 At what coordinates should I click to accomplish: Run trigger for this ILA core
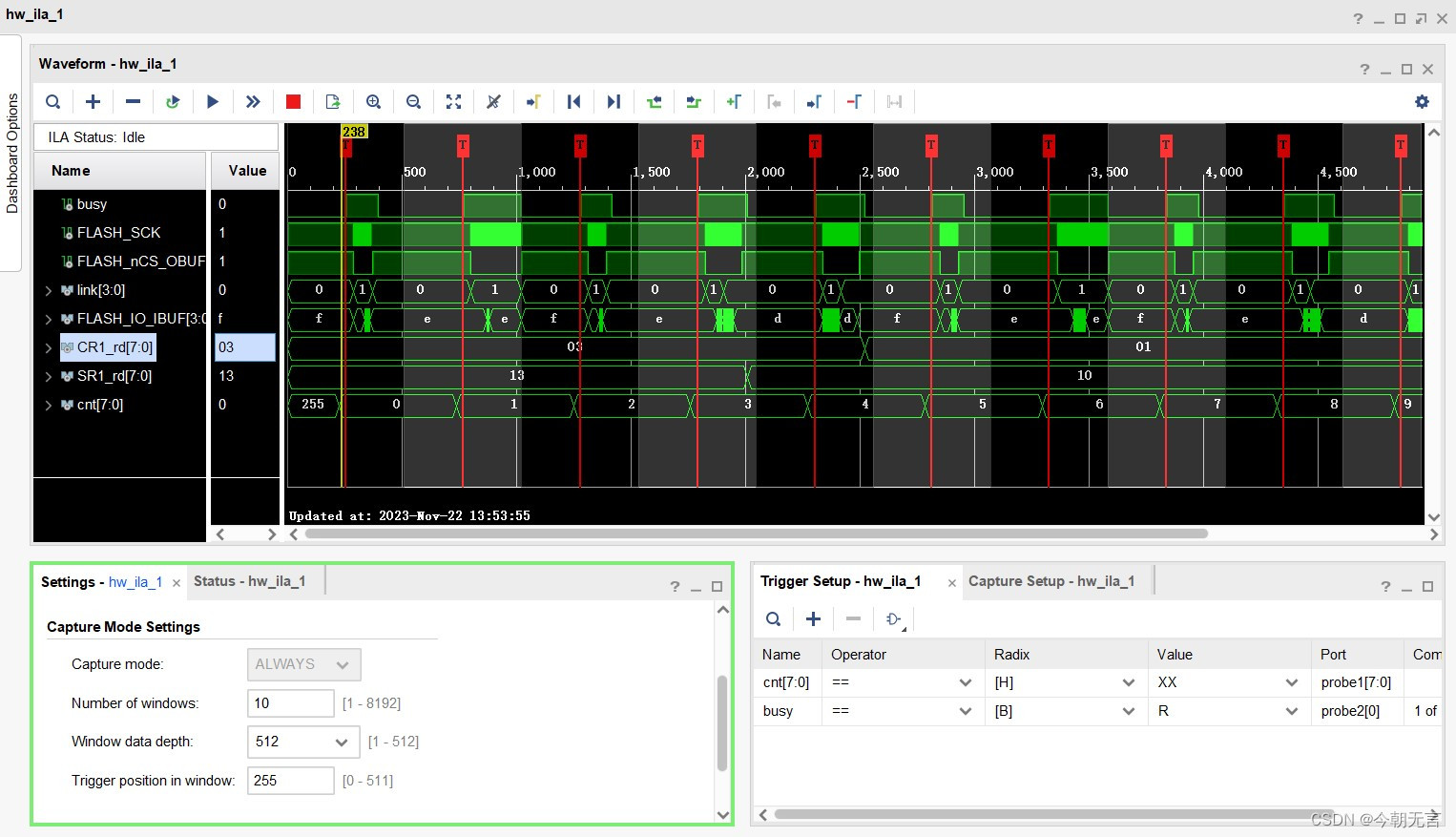point(213,102)
